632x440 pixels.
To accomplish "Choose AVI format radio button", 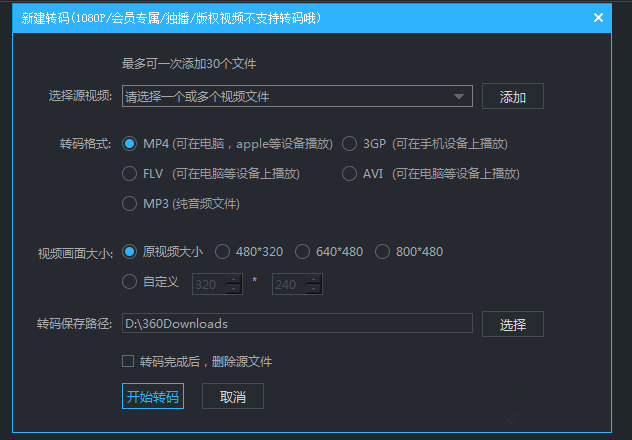I will [x=349, y=174].
